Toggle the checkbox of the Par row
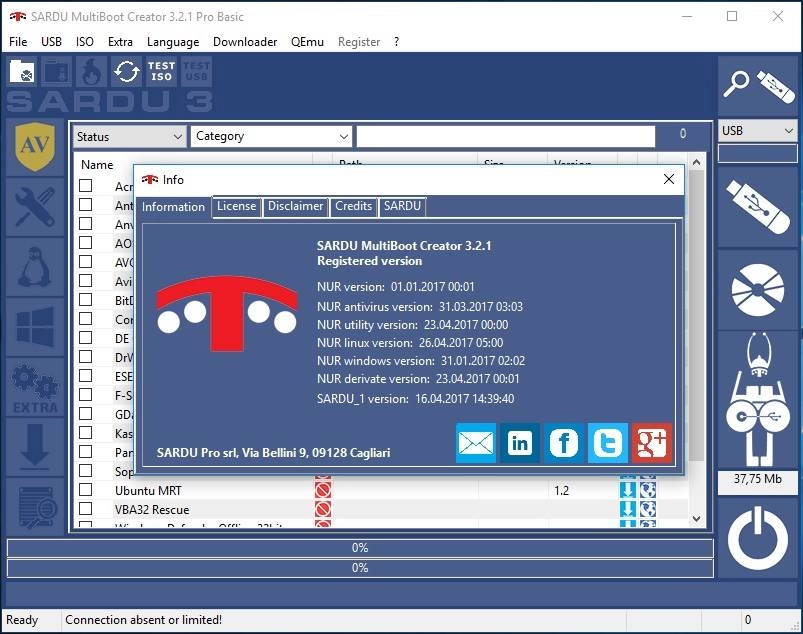This screenshot has height=634, width=803. tap(86, 452)
